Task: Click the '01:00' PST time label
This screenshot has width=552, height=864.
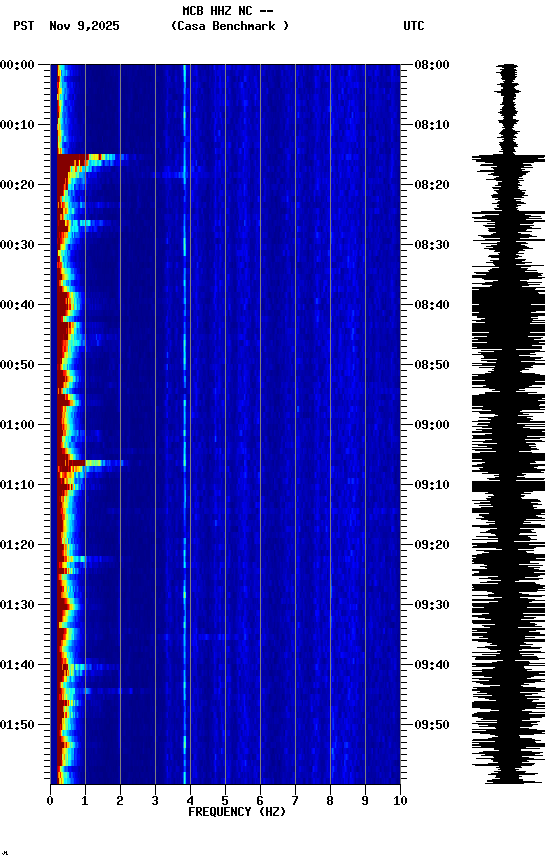Action: (x=17, y=425)
